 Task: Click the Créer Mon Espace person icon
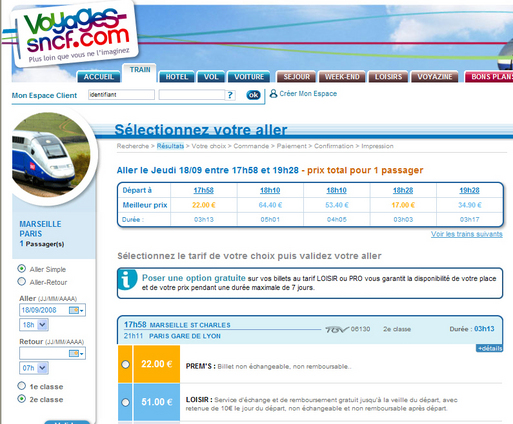273,94
